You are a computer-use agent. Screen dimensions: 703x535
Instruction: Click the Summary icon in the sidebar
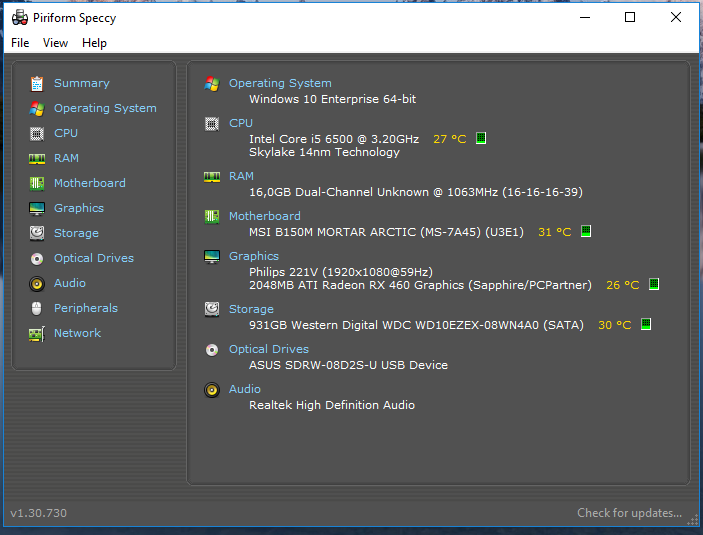[x=37, y=83]
